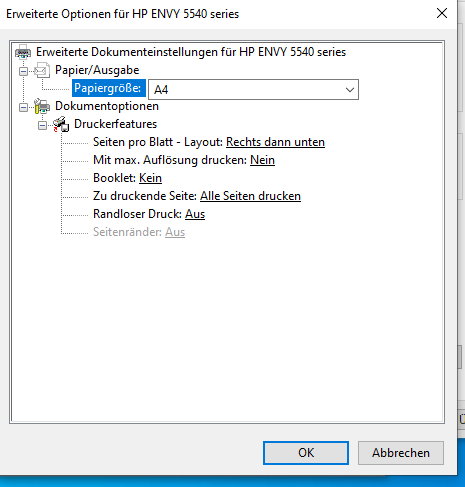Confirm settings with the OK button
Viewport: 465px width, 487px height.
click(306, 453)
